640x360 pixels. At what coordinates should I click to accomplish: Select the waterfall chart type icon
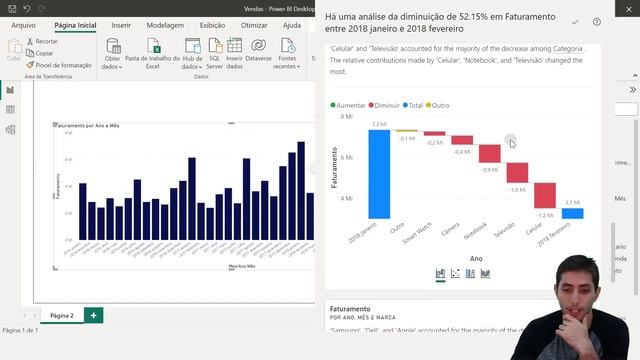pyautogui.click(x=440, y=273)
